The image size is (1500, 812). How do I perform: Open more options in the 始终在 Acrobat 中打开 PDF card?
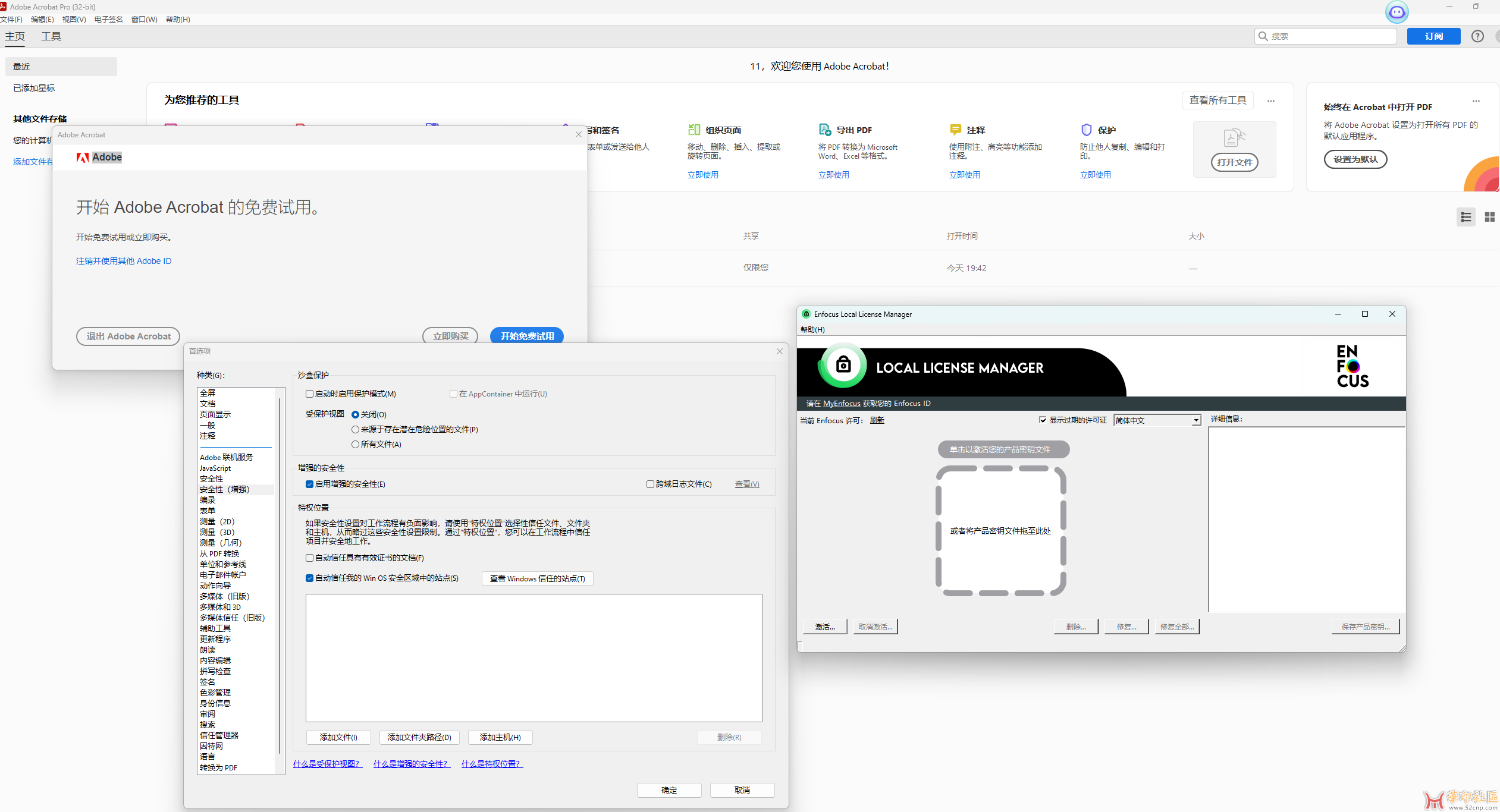pos(1476,100)
